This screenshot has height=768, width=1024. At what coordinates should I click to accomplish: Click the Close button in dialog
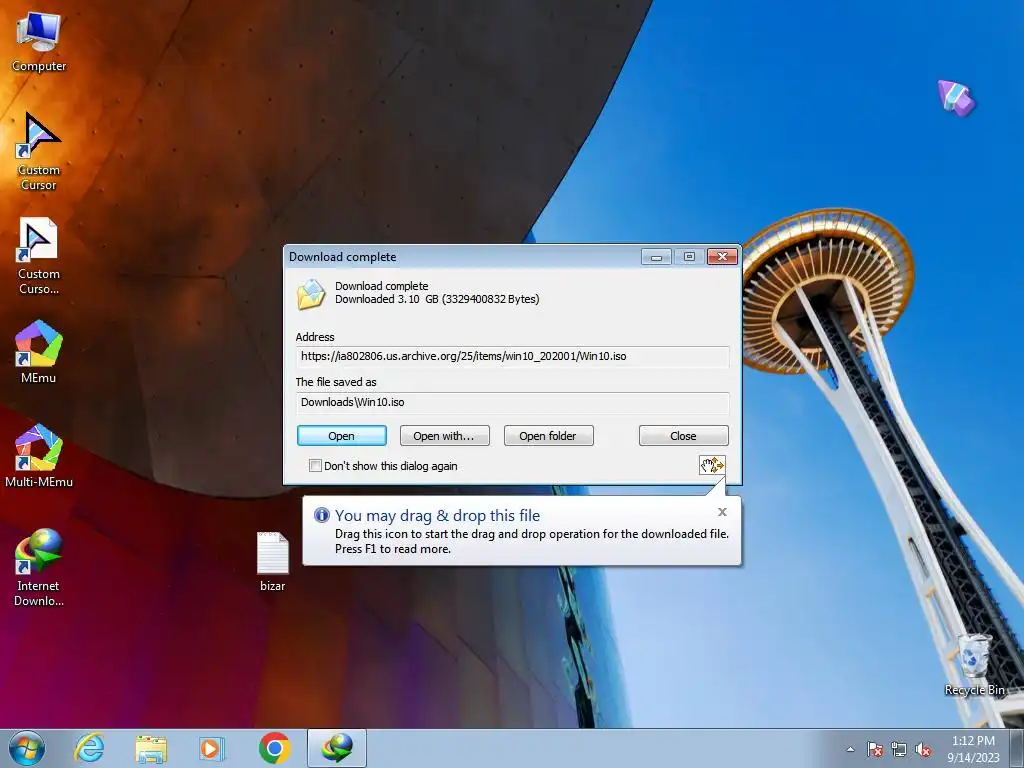point(683,436)
